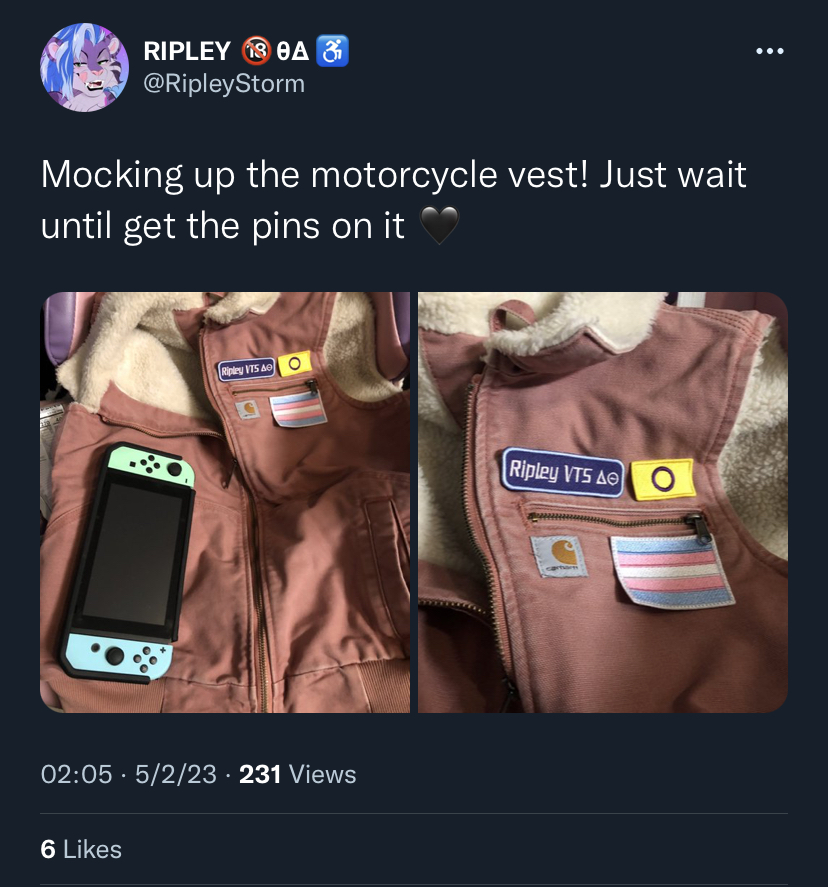
Task: Click the wheelchair accessibility emoji badge
Action: pyautogui.click(x=332, y=51)
